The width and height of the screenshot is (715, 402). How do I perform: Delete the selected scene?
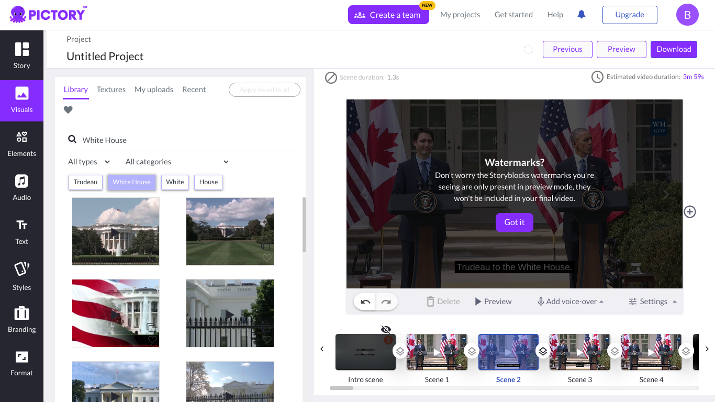[x=443, y=301]
